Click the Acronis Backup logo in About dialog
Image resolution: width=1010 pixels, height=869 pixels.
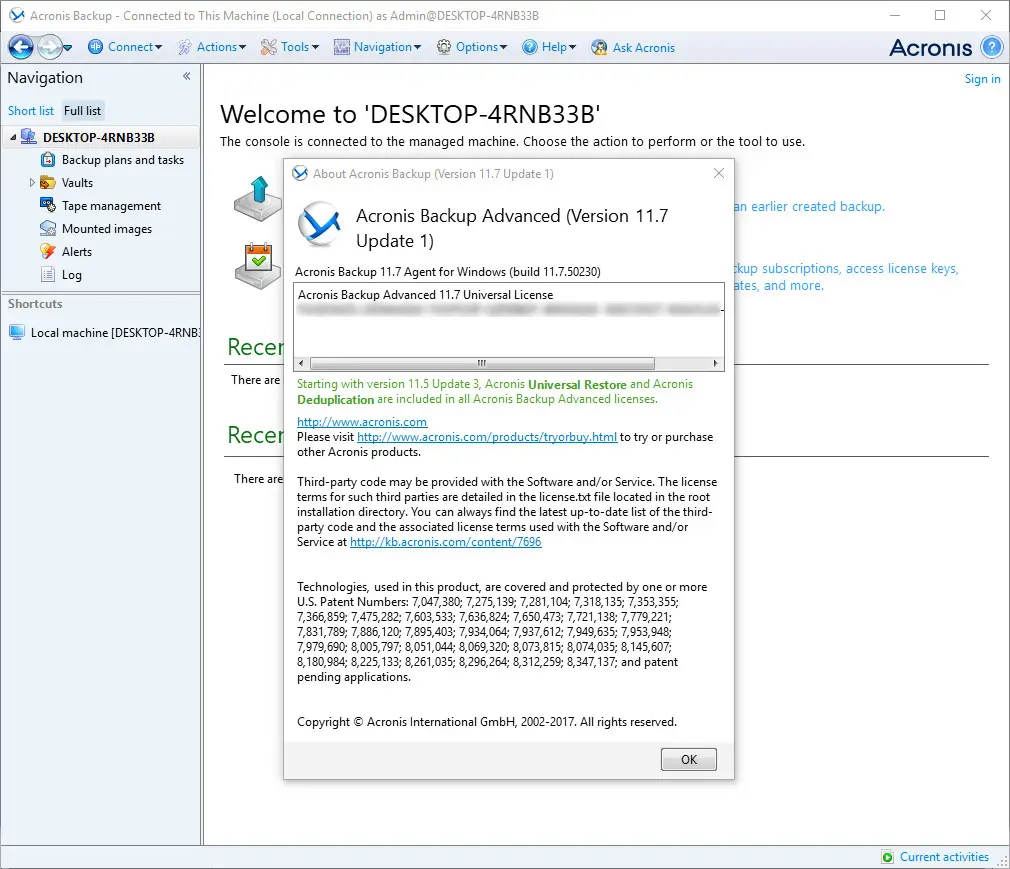(x=319, y=224)
